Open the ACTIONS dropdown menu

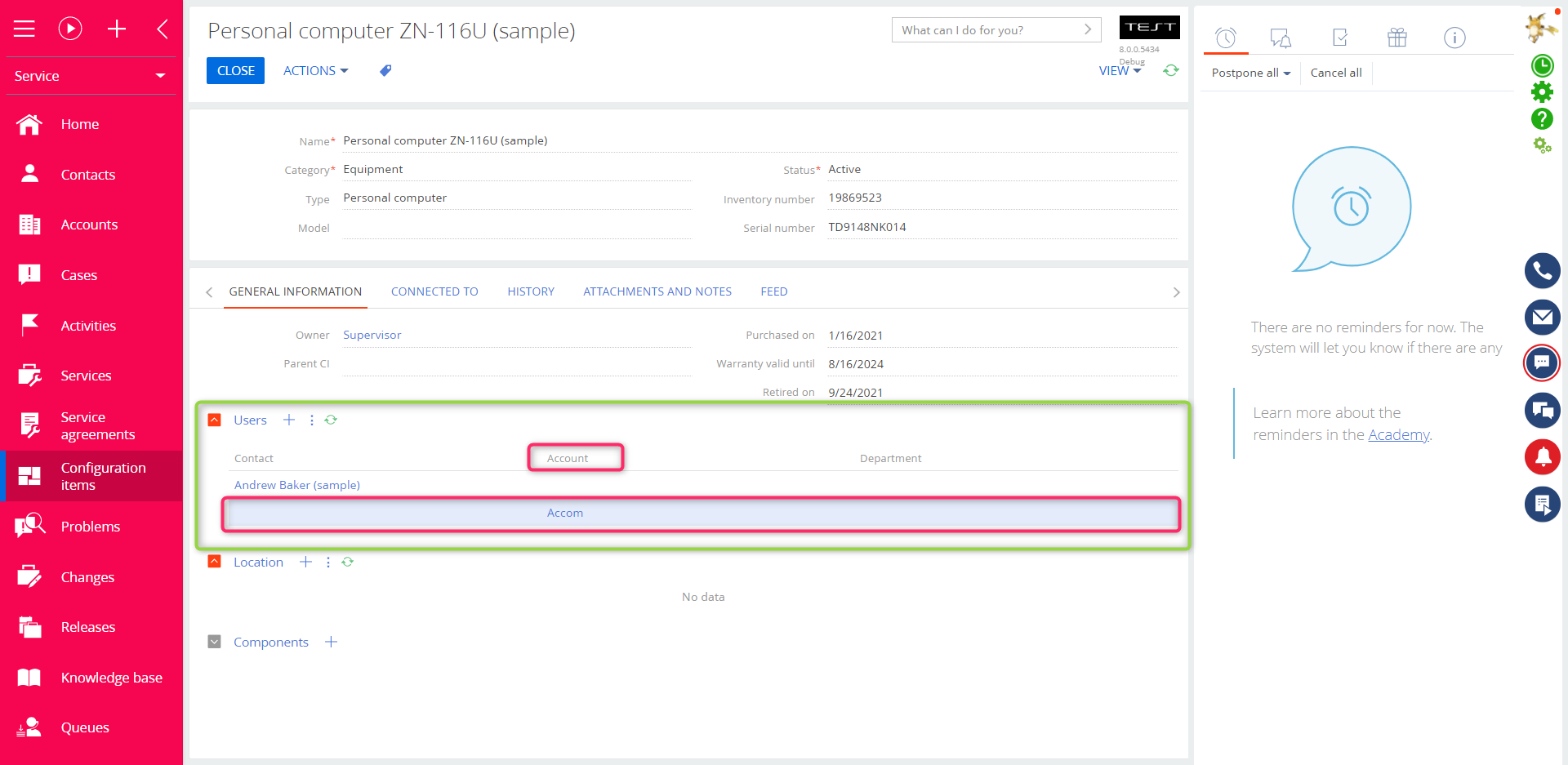(315, 71)
